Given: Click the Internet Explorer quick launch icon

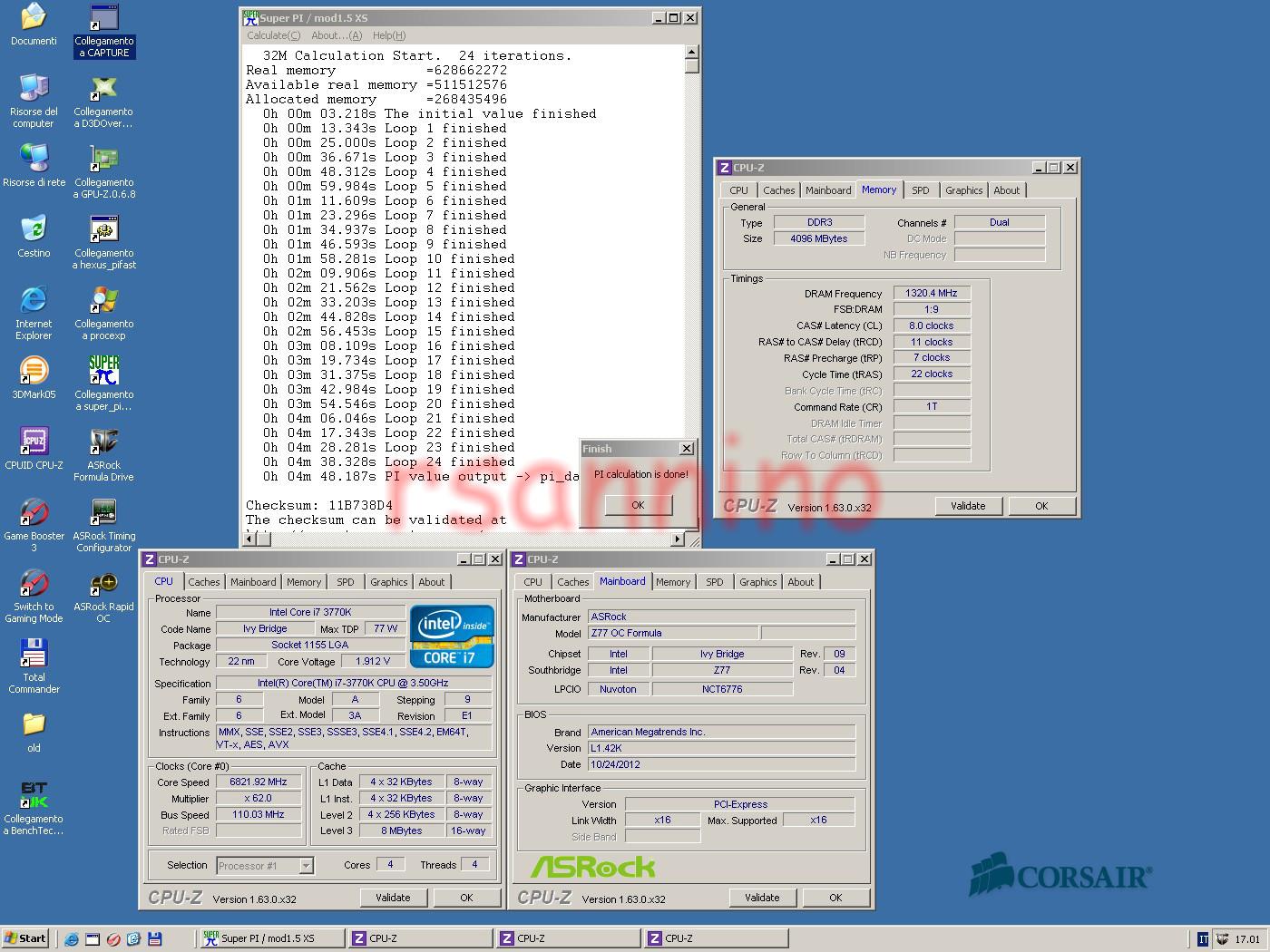Looking at the screenshot, I should click(x=72, y=938).
